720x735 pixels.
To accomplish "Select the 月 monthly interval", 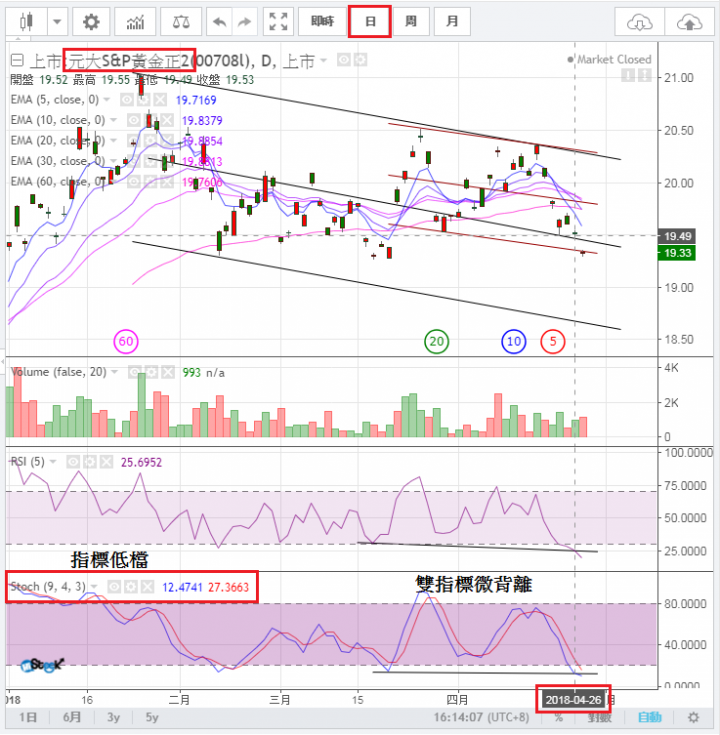I will tap(452, 22).
